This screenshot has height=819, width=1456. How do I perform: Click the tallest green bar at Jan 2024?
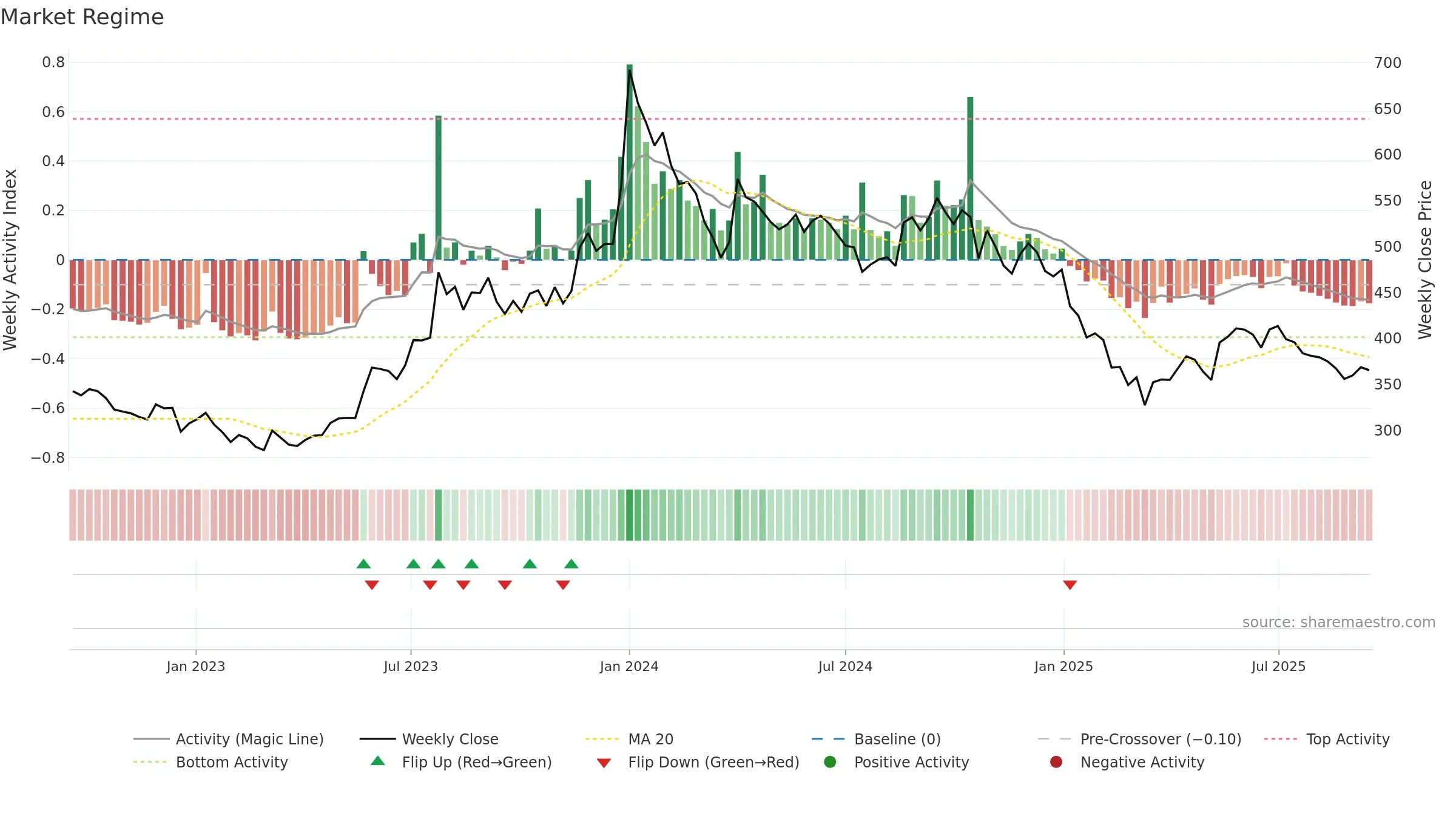click(x=629, y=162)
